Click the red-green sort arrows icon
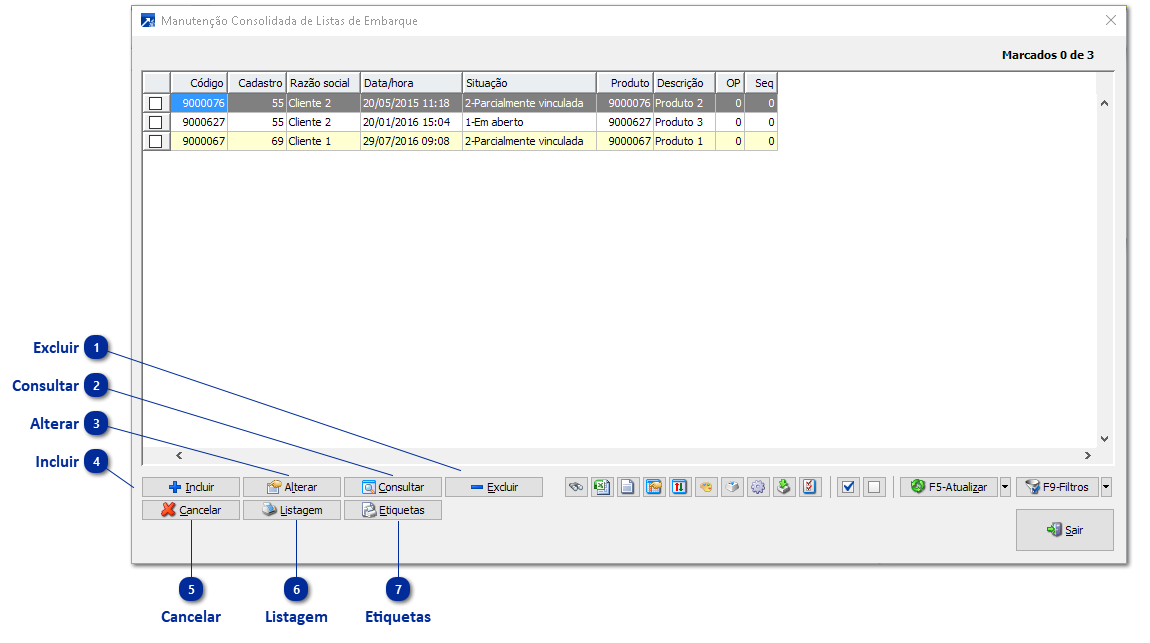The width and height of the screenshot is (1150, 643). point(680,487)
